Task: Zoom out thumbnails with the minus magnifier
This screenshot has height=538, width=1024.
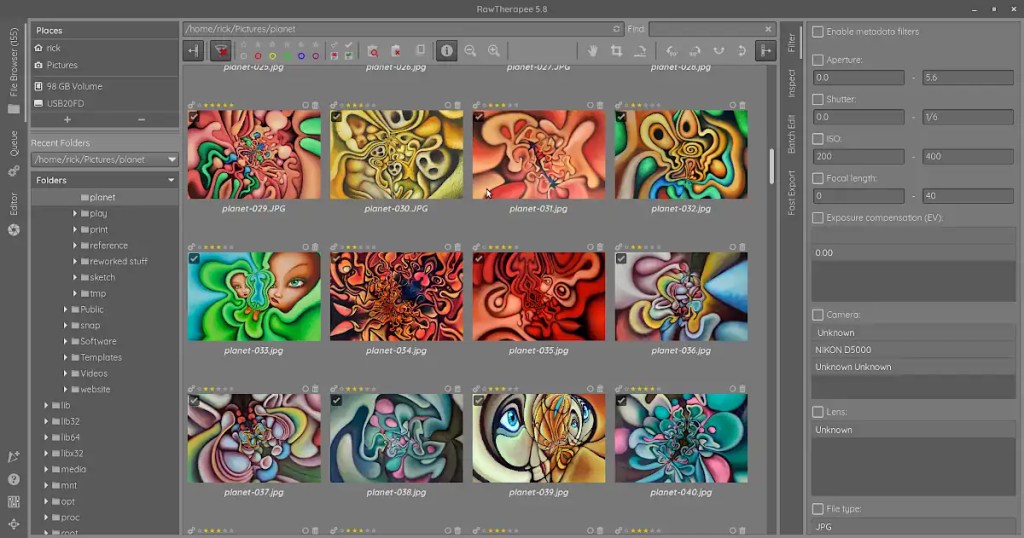Action: coord(470,51)
